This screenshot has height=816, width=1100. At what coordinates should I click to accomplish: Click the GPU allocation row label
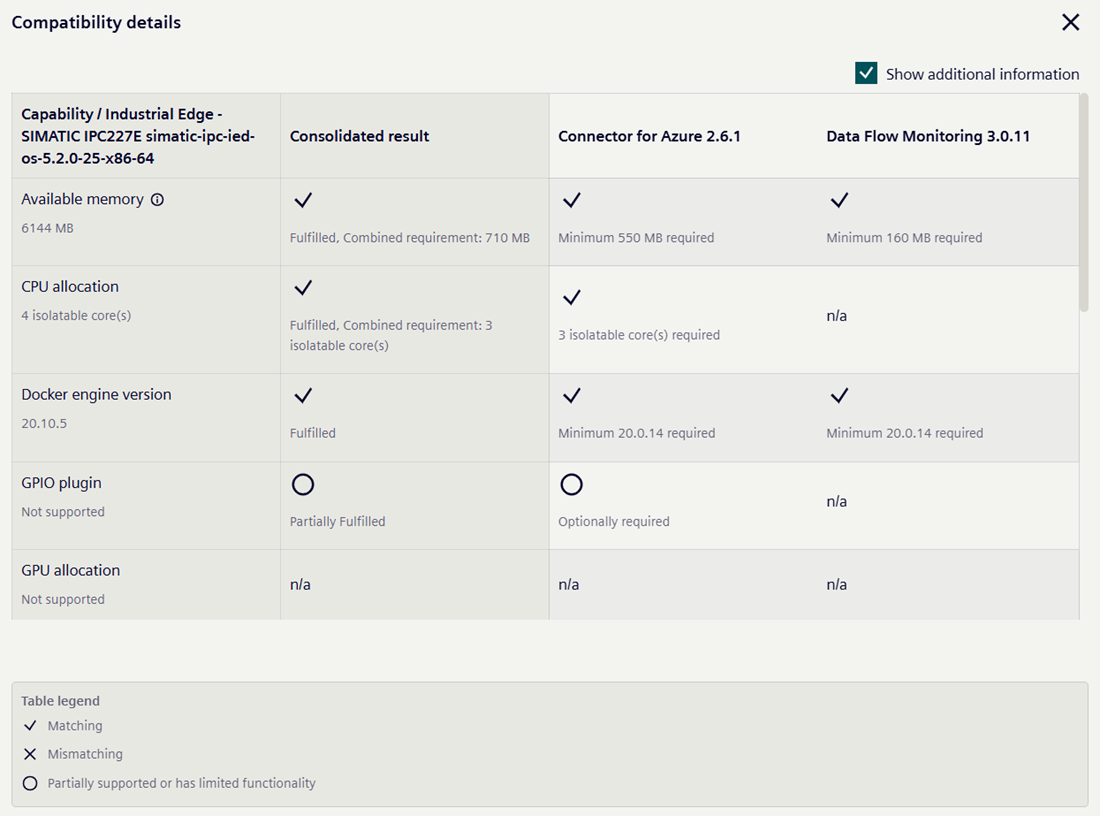coord(70,570)
